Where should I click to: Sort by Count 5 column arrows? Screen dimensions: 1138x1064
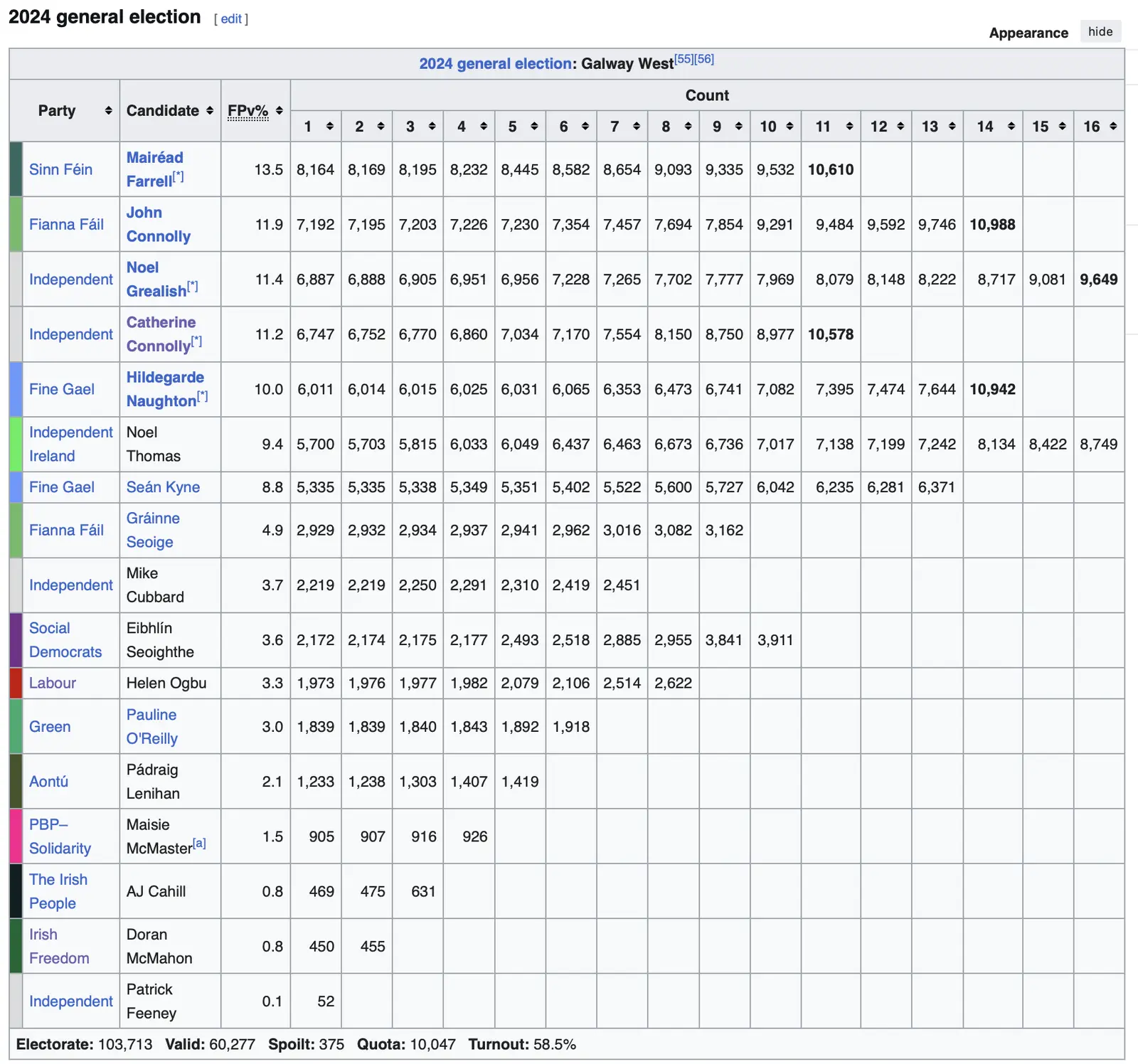[534, 127]
